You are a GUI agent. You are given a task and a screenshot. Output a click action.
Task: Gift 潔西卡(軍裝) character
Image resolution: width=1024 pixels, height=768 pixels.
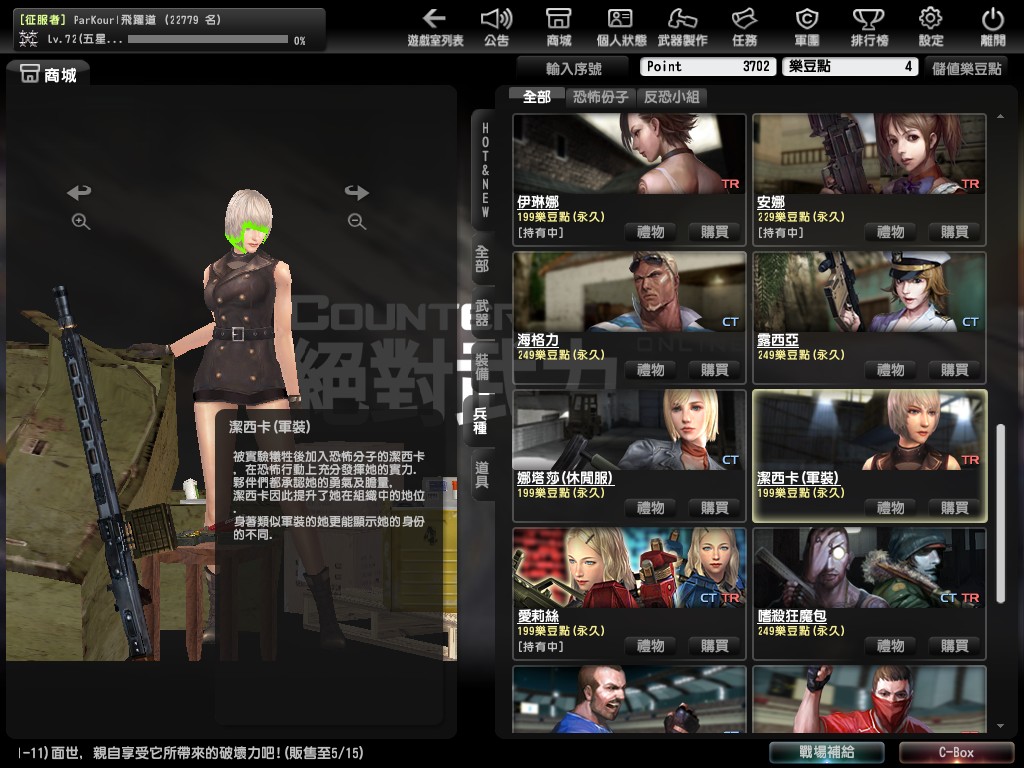890,508
